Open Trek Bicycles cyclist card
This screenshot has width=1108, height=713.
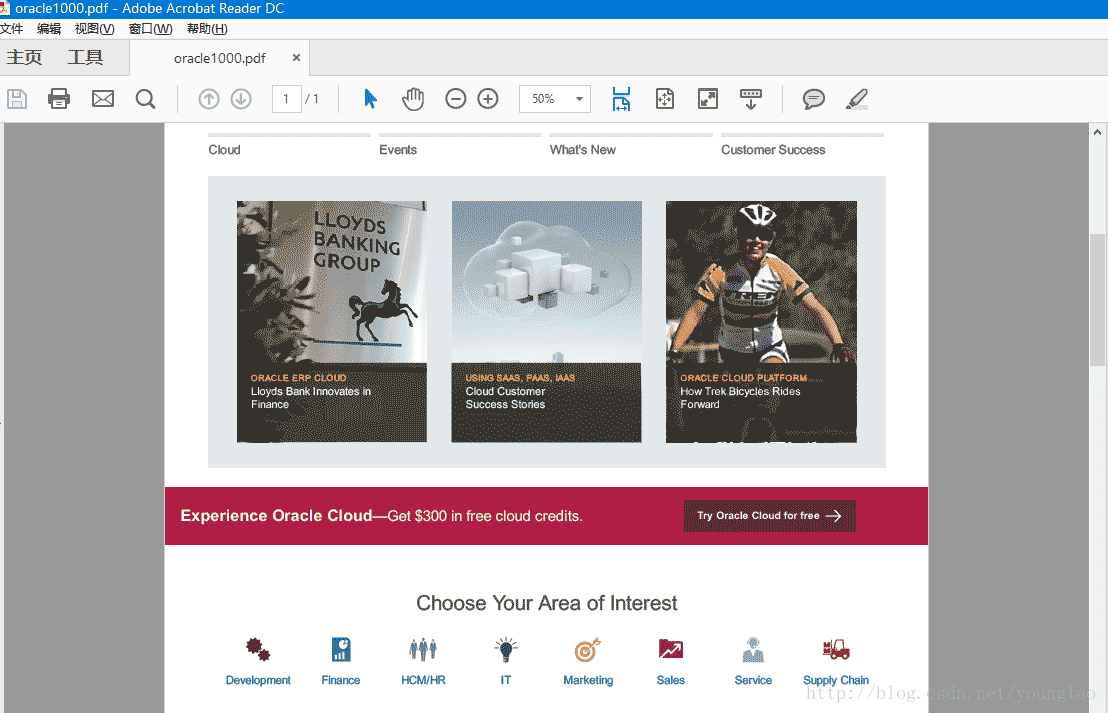point(761,322)
